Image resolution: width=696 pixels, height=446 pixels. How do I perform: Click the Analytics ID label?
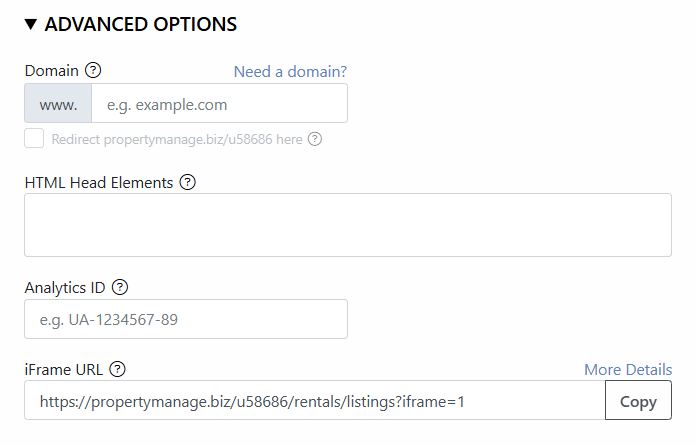point(65,288)
